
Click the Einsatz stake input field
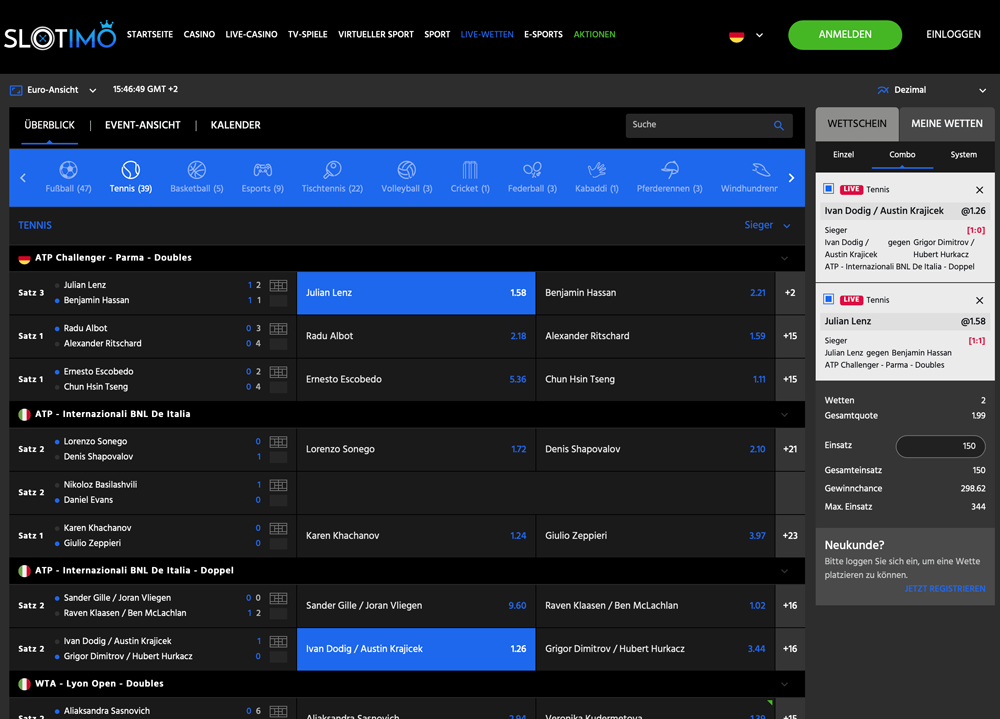940,446
